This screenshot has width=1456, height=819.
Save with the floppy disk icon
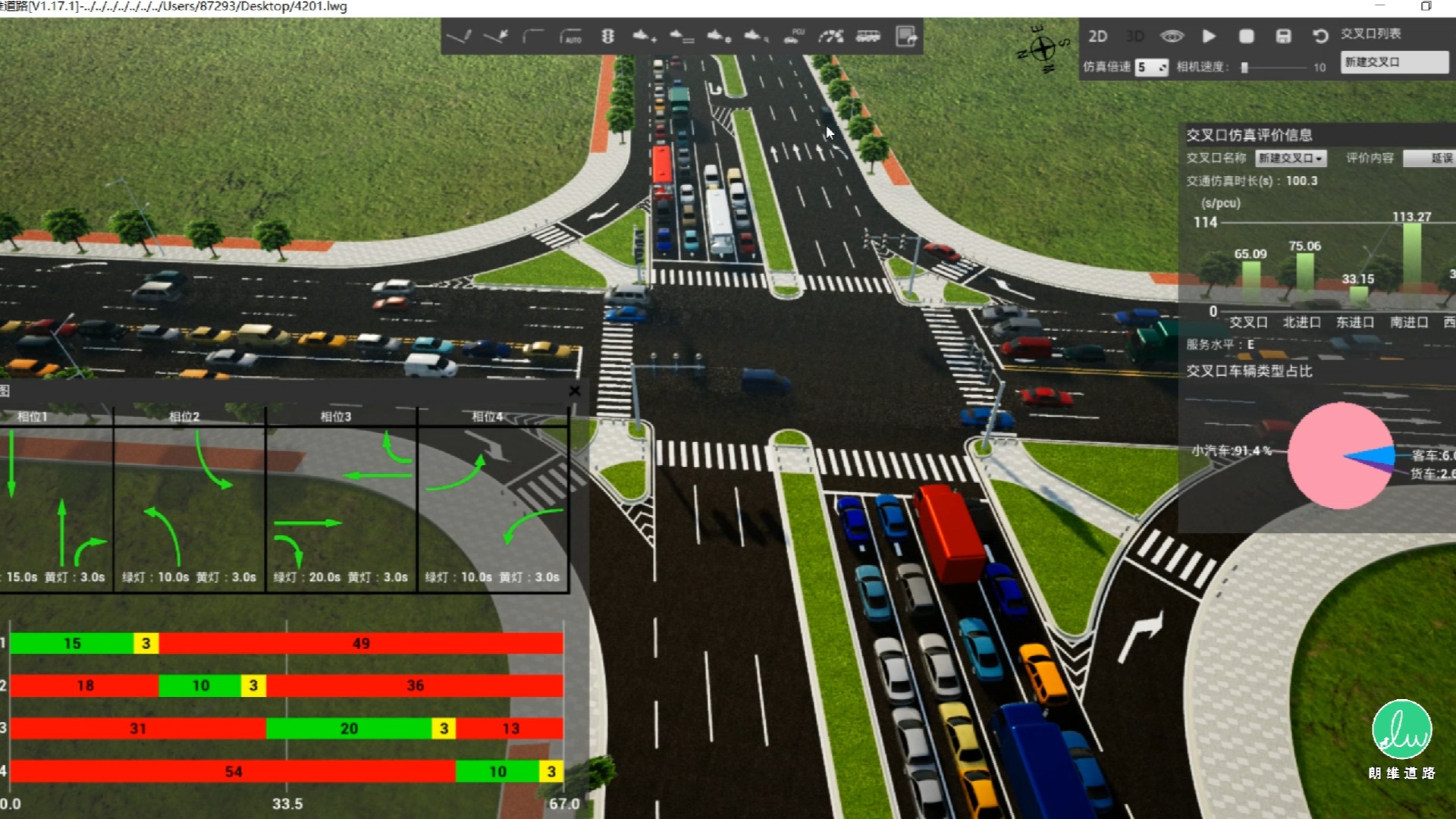pyautogui.click(x=1283, y=36)
